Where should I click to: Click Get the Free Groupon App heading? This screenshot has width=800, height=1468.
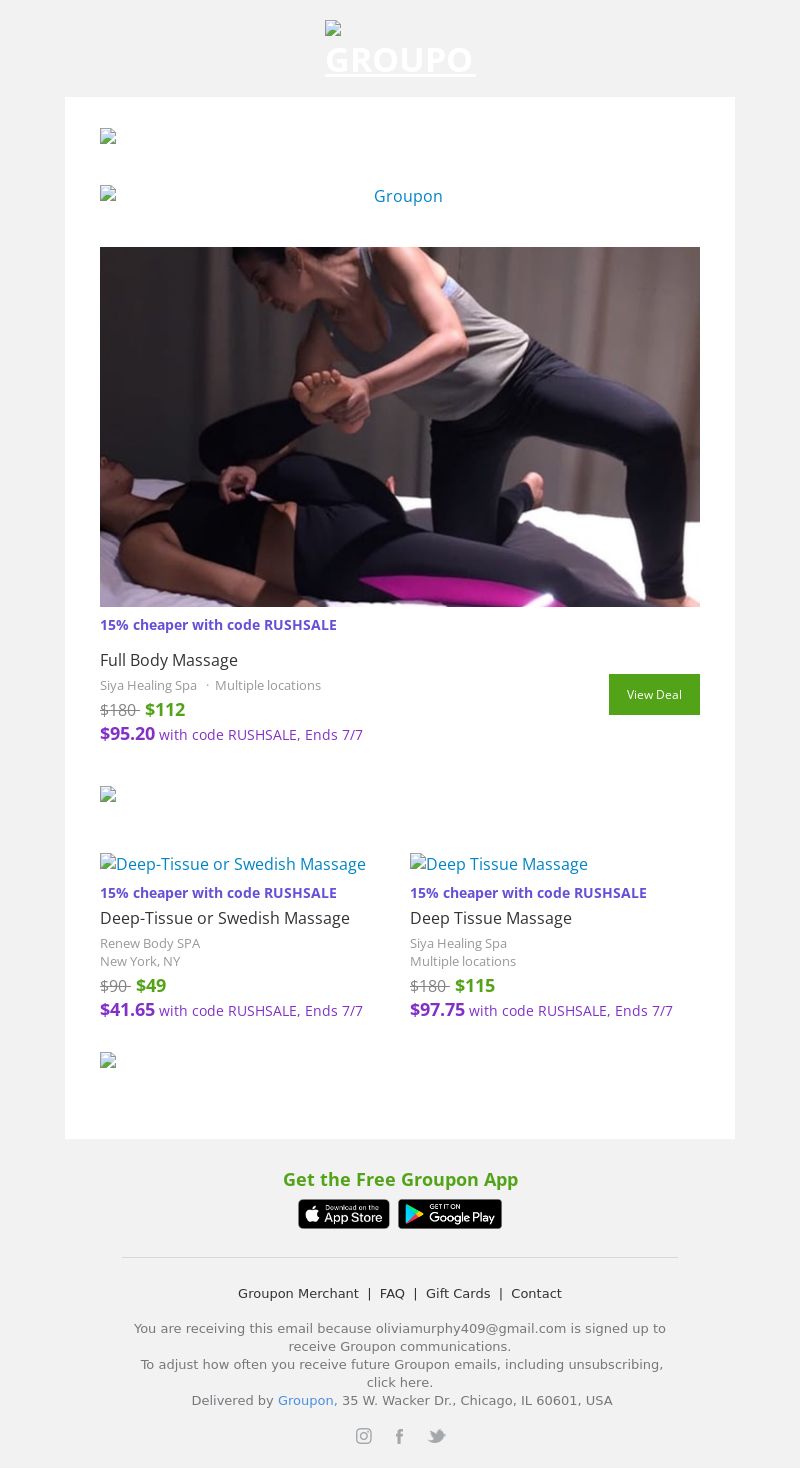click(400, 1179)
